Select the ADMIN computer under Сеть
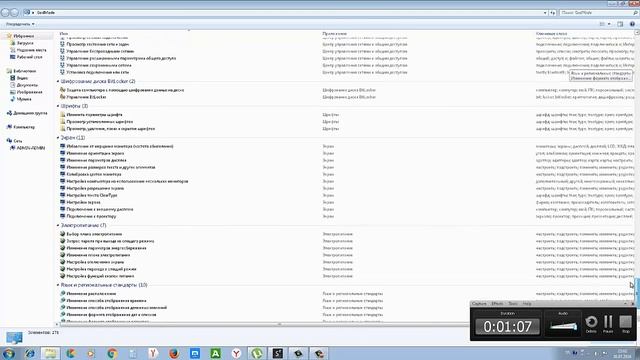640x360 pixels. point(31,148)
